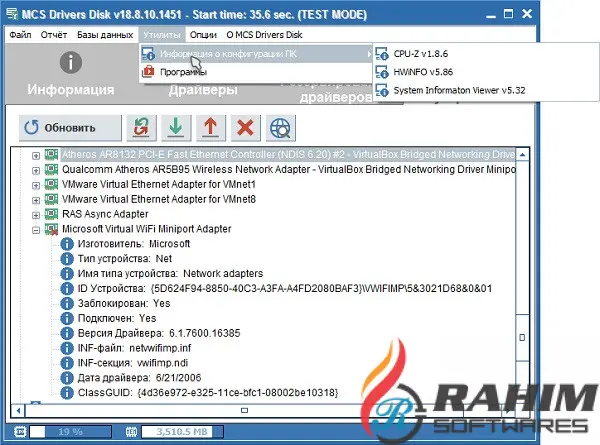Image resolution: width=600 pixels, height=445 pixels.
Task: Click the info icon next to INF-секция
Action: [x=67, y=363]
